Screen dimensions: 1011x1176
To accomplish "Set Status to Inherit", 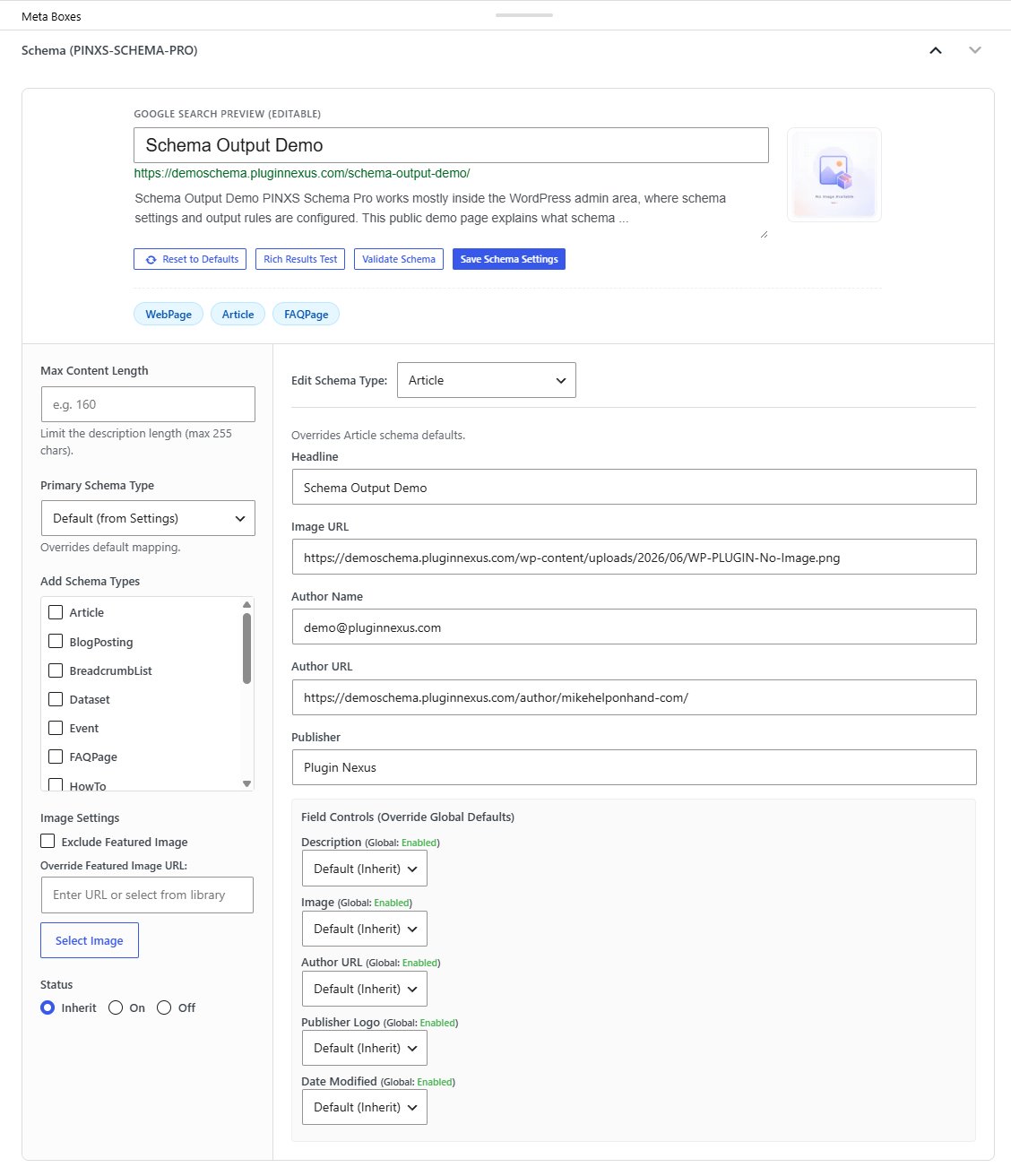I will click(48, 1007).
